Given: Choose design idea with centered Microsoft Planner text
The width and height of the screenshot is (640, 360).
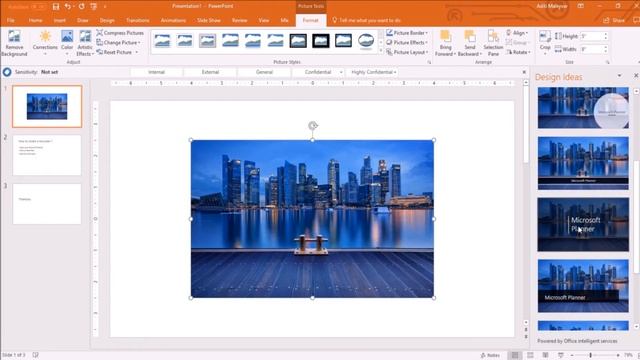Looking at the screenshot, I should 583,224.
